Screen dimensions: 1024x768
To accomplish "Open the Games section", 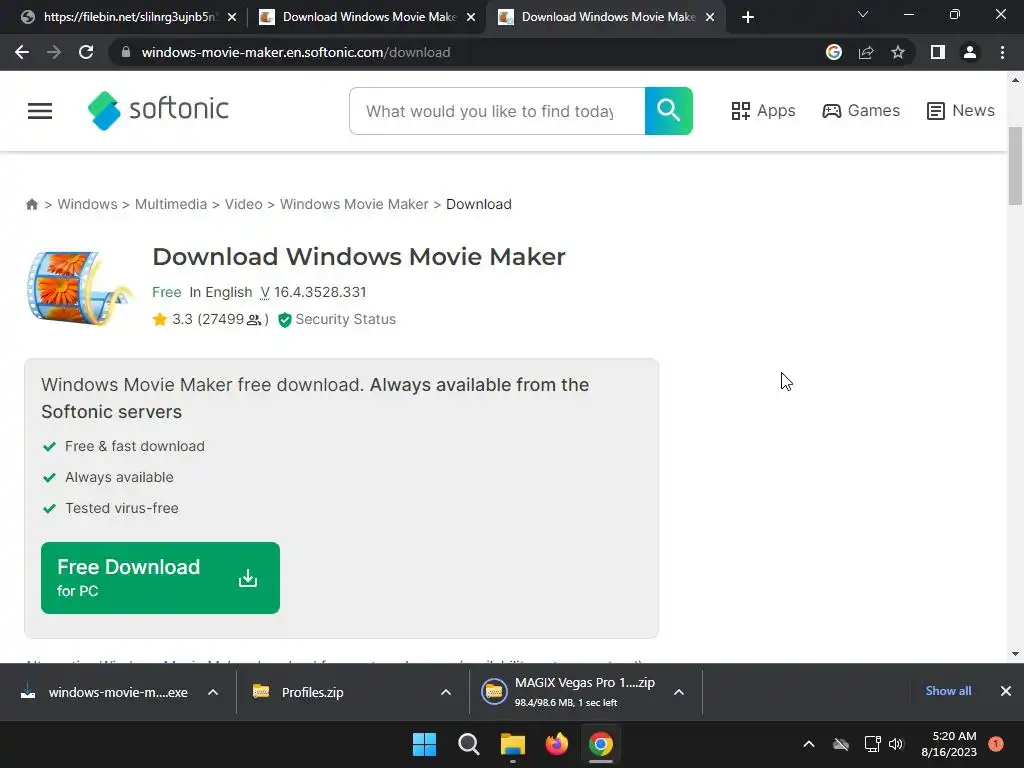I will [861, 111].
